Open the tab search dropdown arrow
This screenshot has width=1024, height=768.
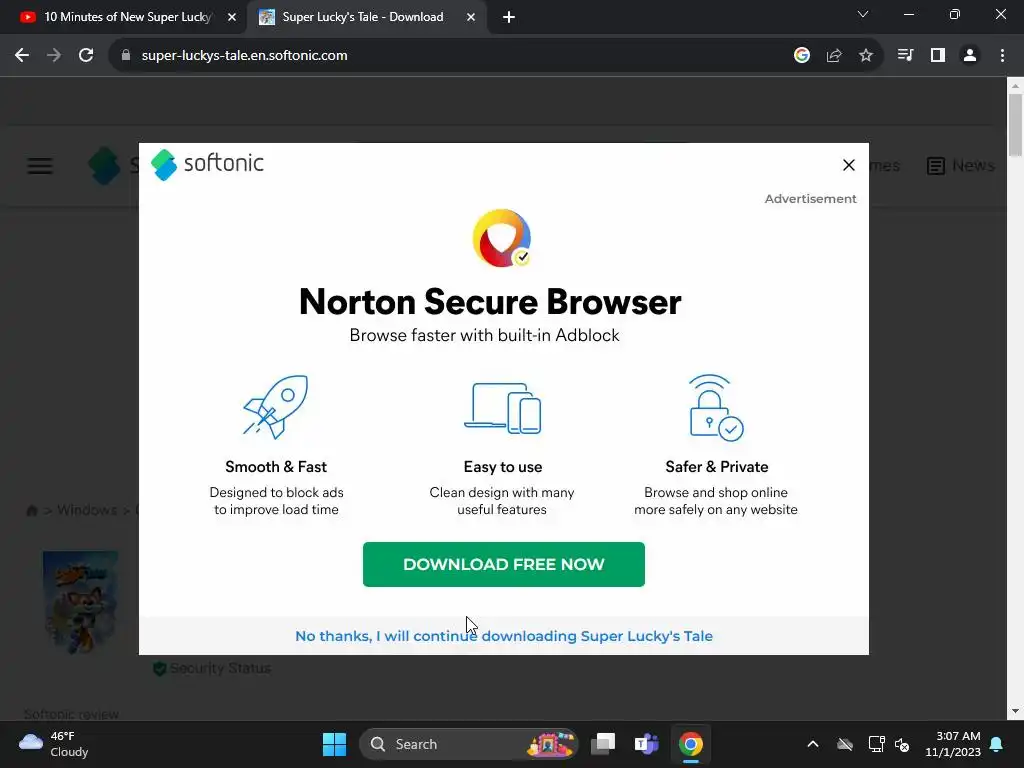tap(863, 14)
